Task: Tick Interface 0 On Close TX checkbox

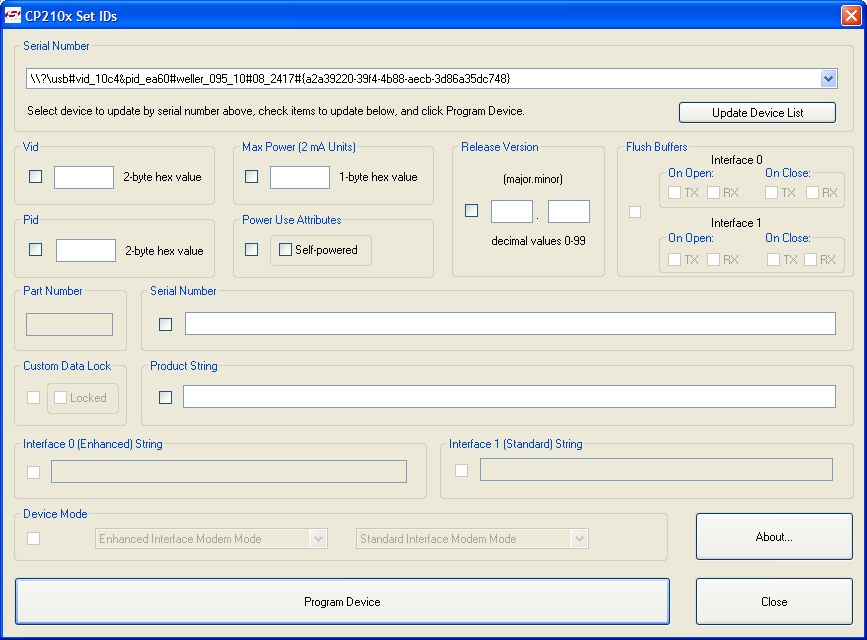Action: click(x=771, y=192)
